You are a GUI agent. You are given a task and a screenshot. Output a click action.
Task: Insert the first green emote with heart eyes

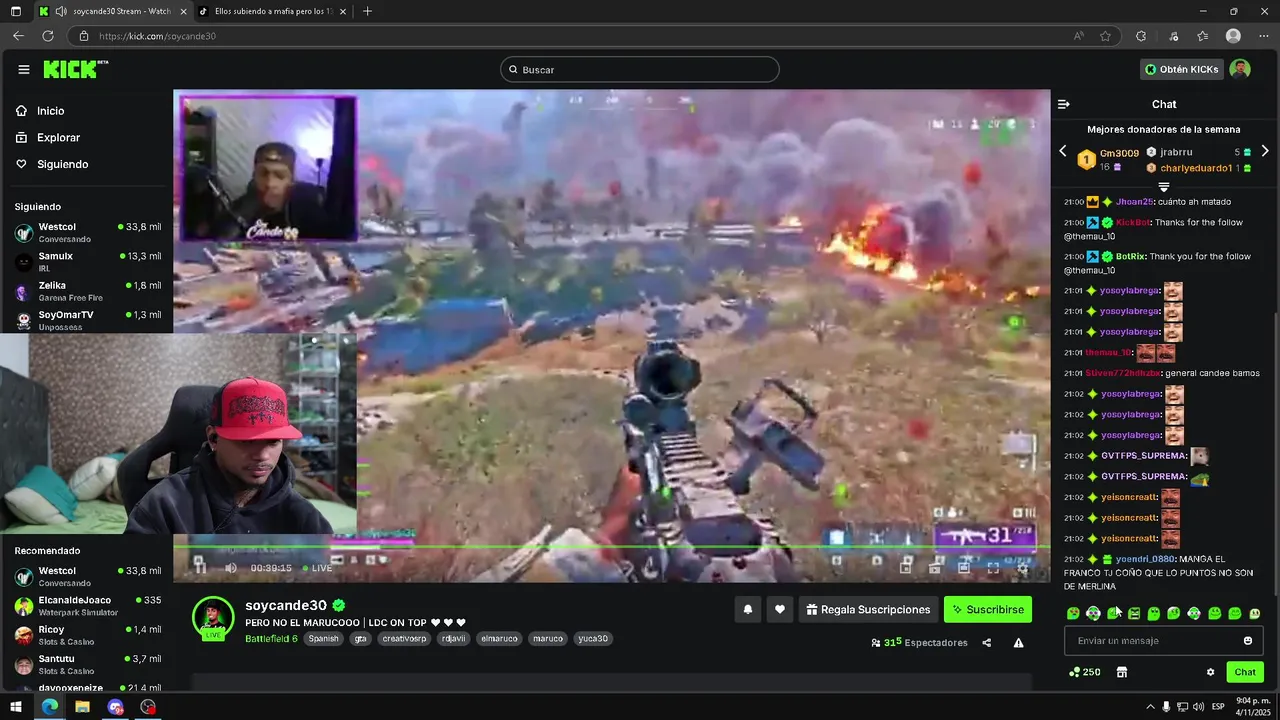tap(1073, 613)
